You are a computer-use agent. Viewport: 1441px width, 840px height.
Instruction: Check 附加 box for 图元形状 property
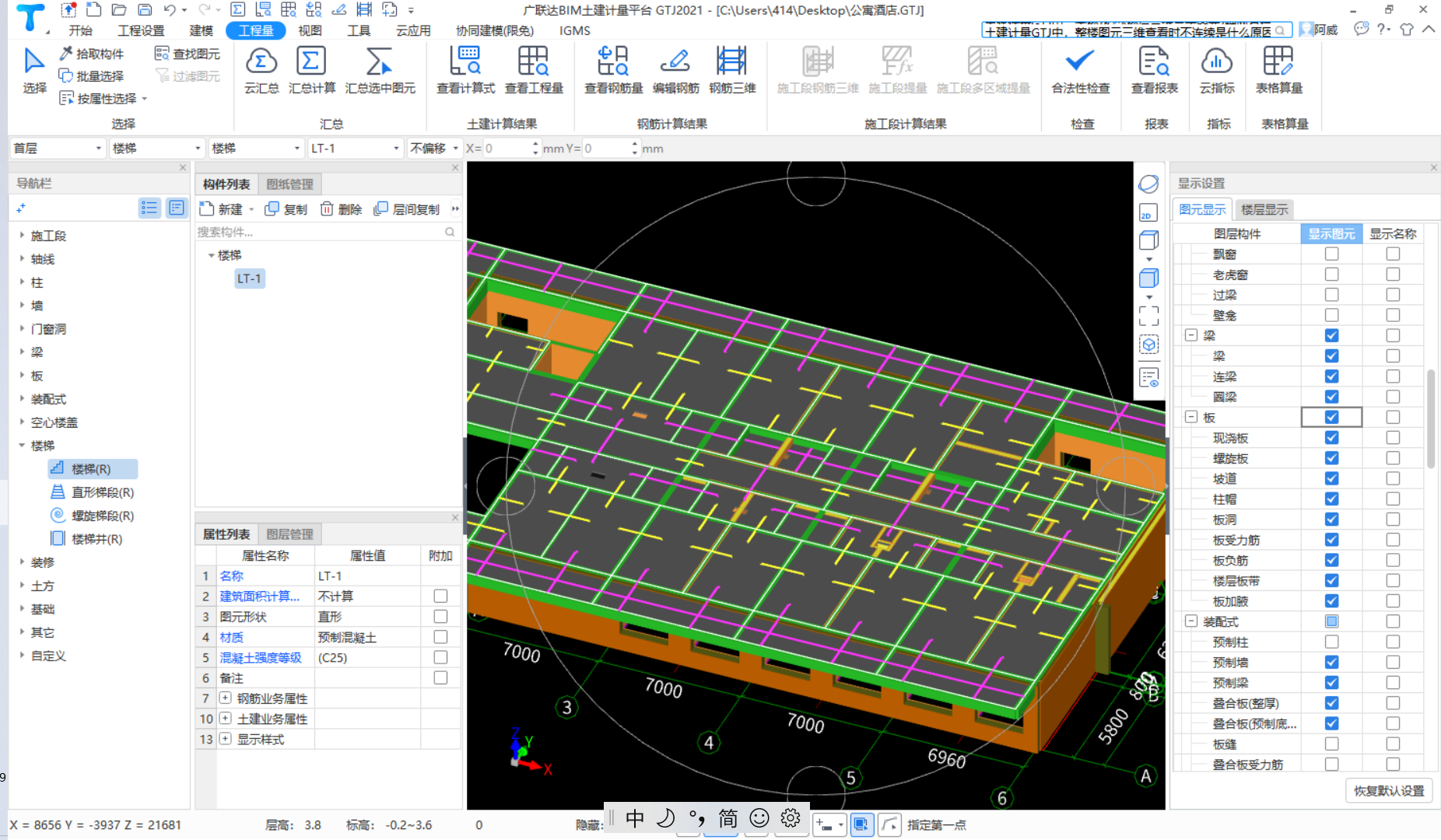pyautogui.click(x=440, y=616)
